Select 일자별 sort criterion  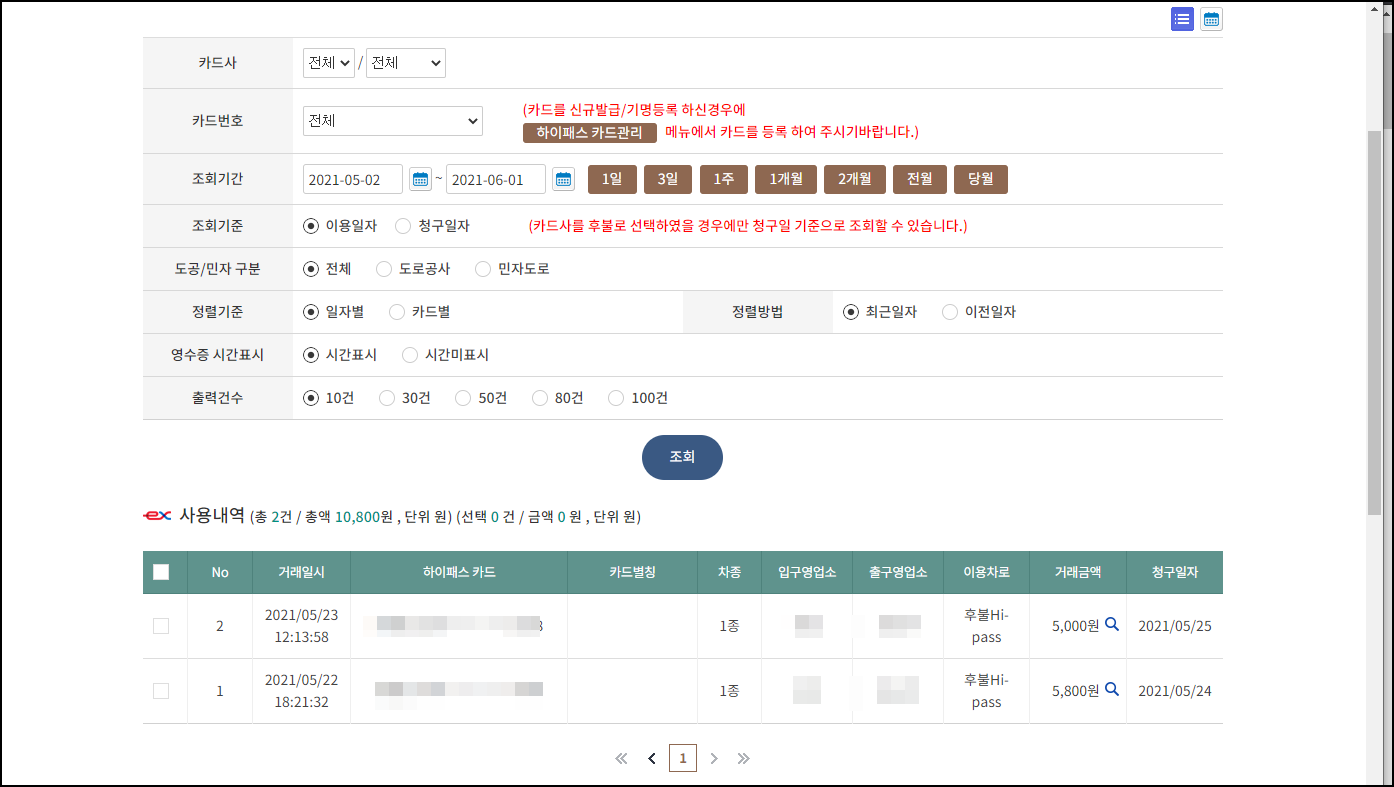pyautogui.click(x=311, y=312)
